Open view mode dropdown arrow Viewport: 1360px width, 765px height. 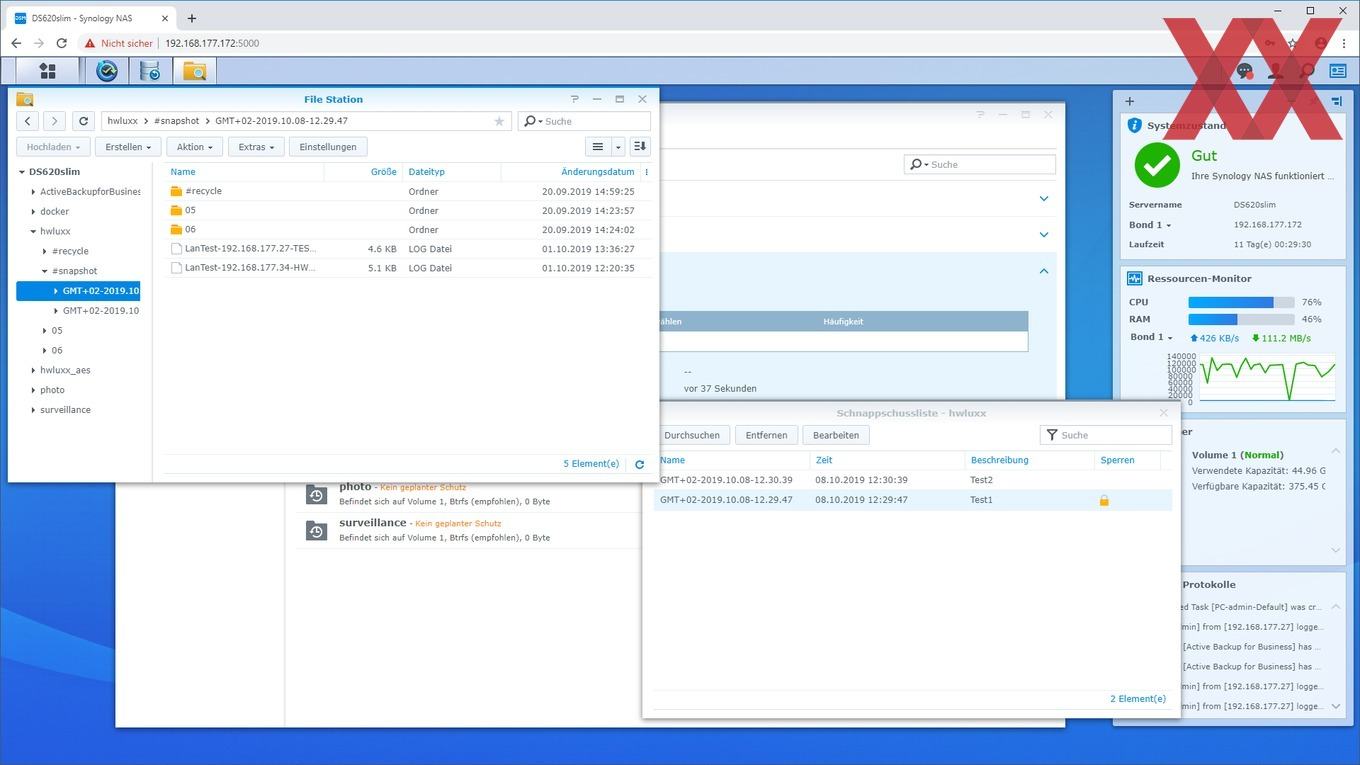pyautogui.click(x=618, y=147)
